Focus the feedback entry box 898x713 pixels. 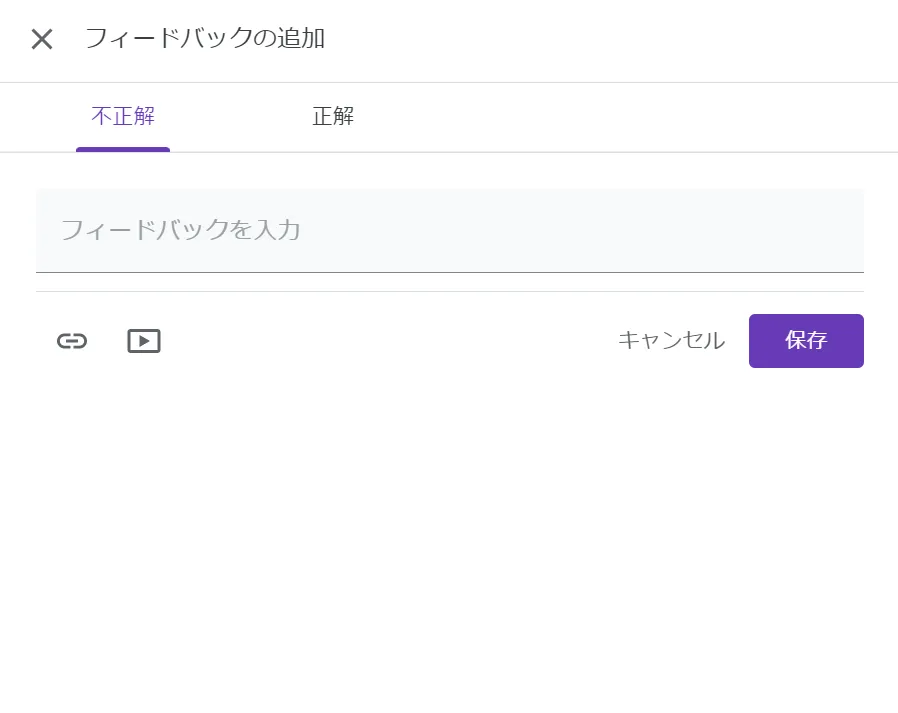pyautogui.click(x=449, y=230)
